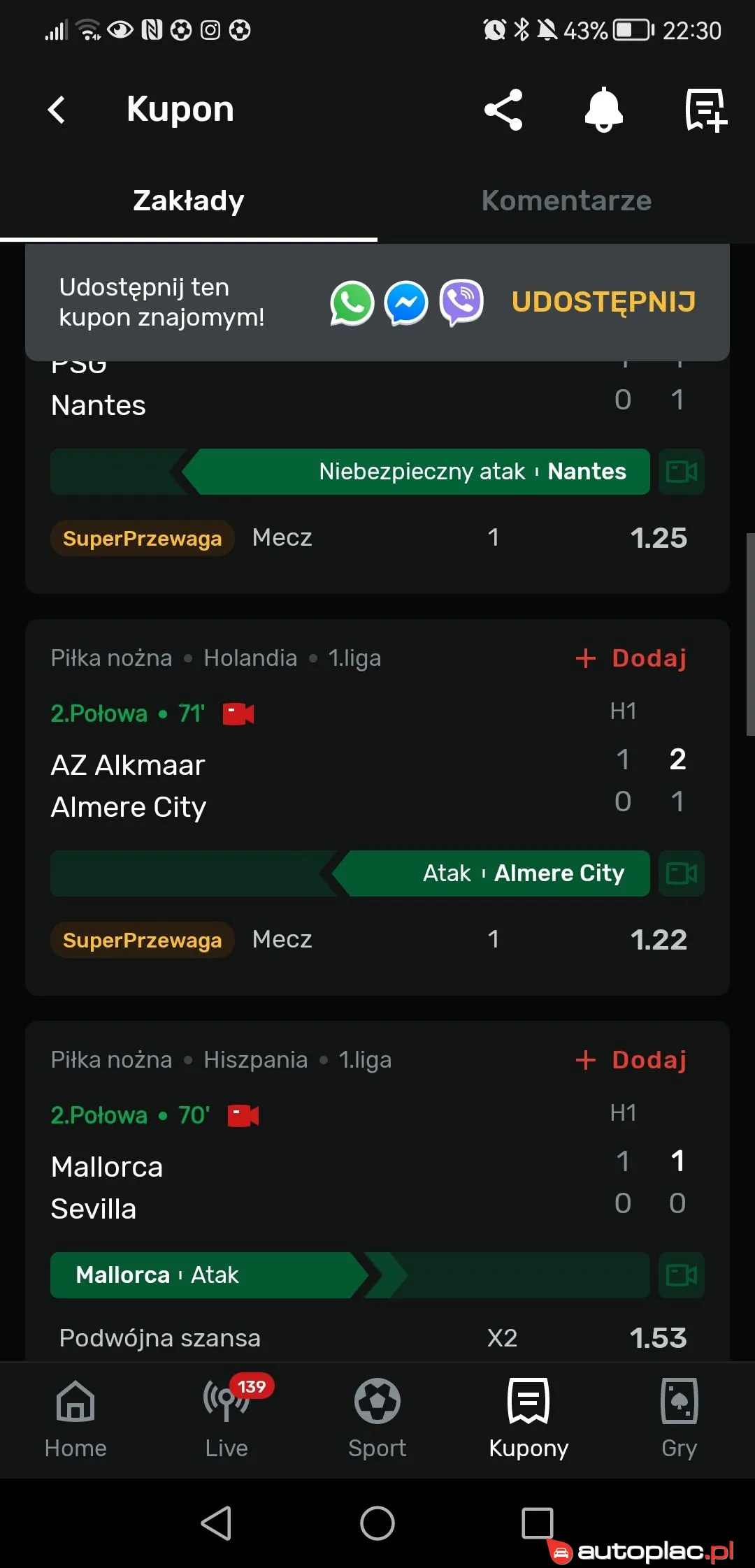Open live stream for AZ Alkmaar match

[x=238, y=714]
